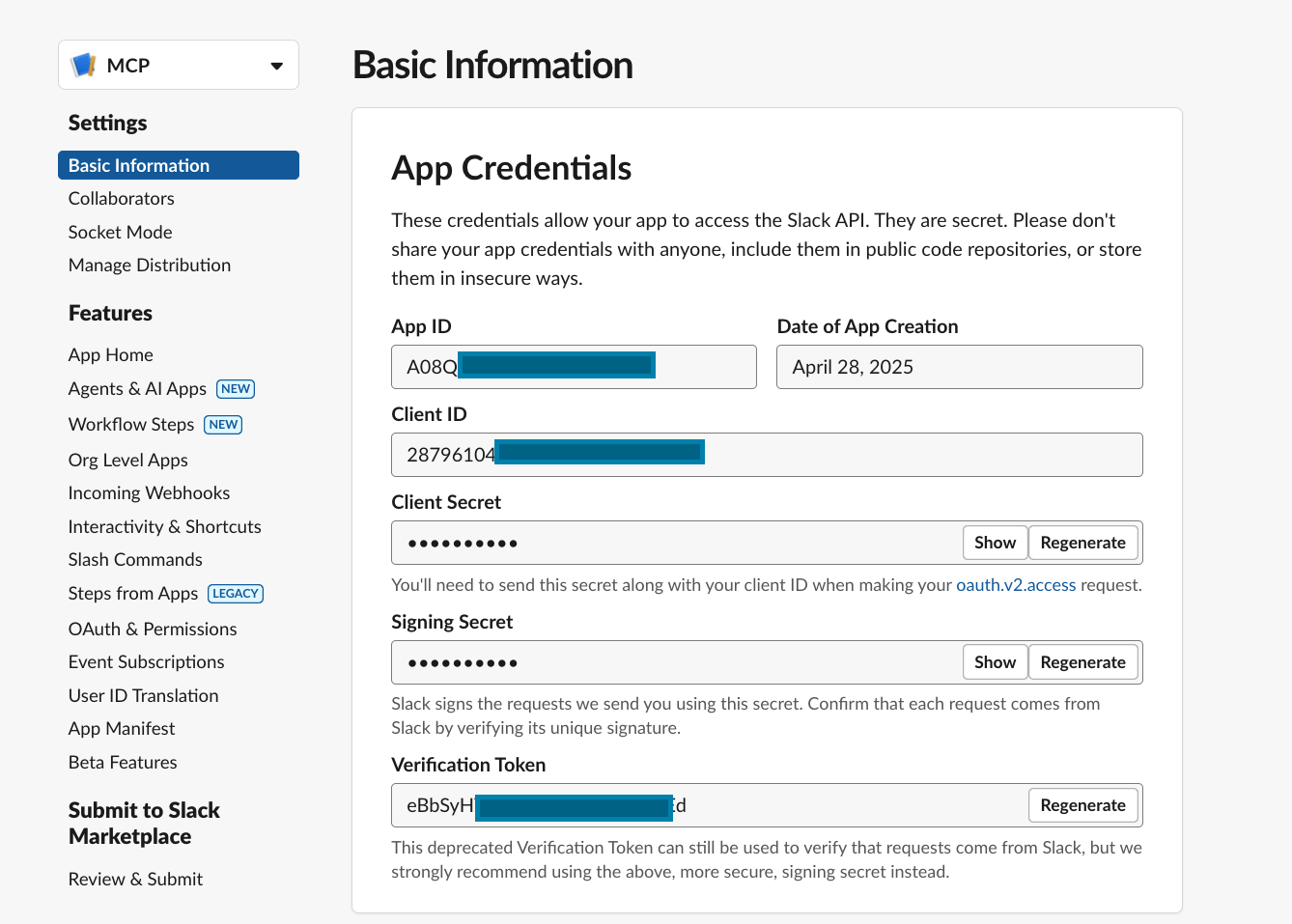This screenshot has width=1292, height=924.
Task: Click the Settings section heading
Action: (x=108, y=123)
